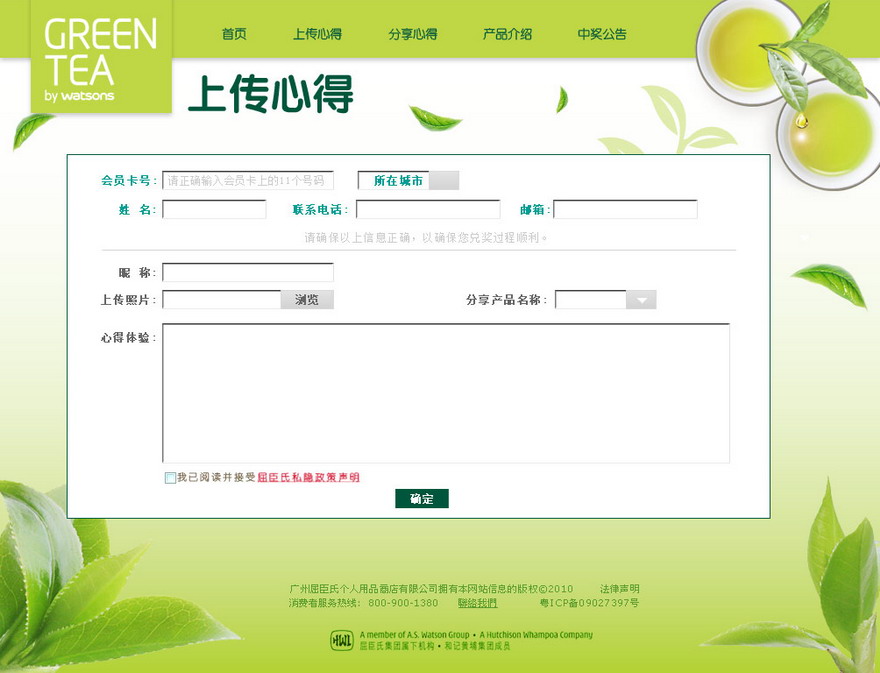Click the 浏览 browse button
This screenshot has width=880, height=673.
[307, 300]
